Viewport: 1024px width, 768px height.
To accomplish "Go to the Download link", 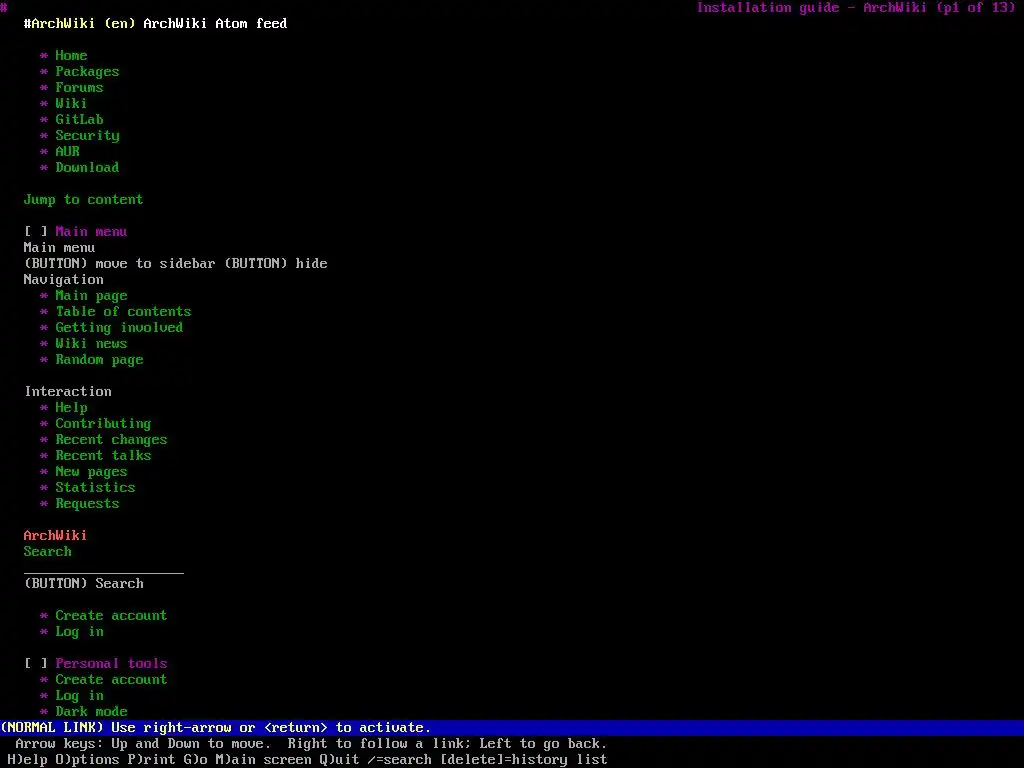I will tap(88, 167).
